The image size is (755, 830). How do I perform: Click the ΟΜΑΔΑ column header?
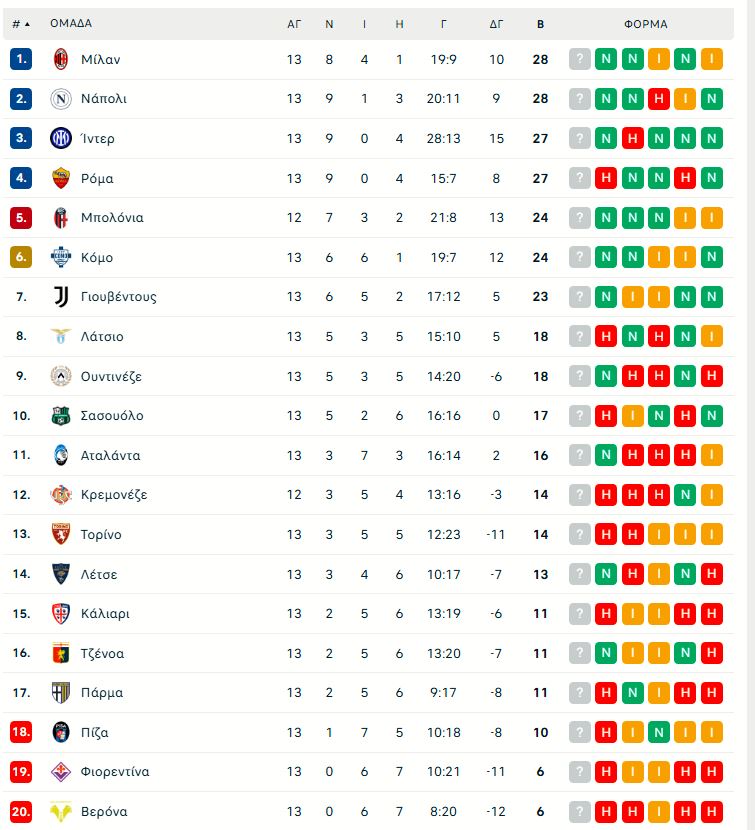pyautogui.click(x=70, y=24)
